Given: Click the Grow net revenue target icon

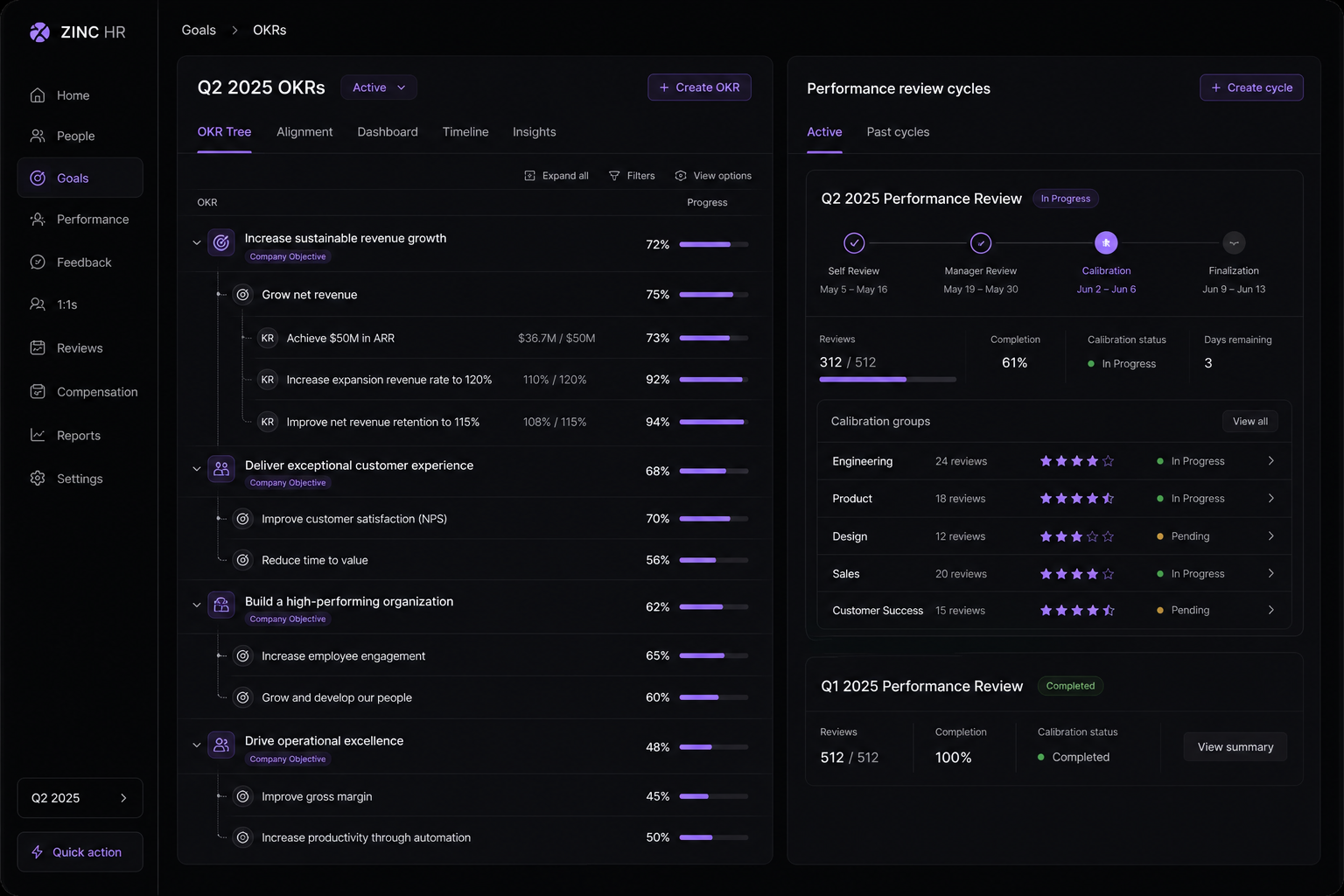Looking at the screenshot, I should coord(243,295).
